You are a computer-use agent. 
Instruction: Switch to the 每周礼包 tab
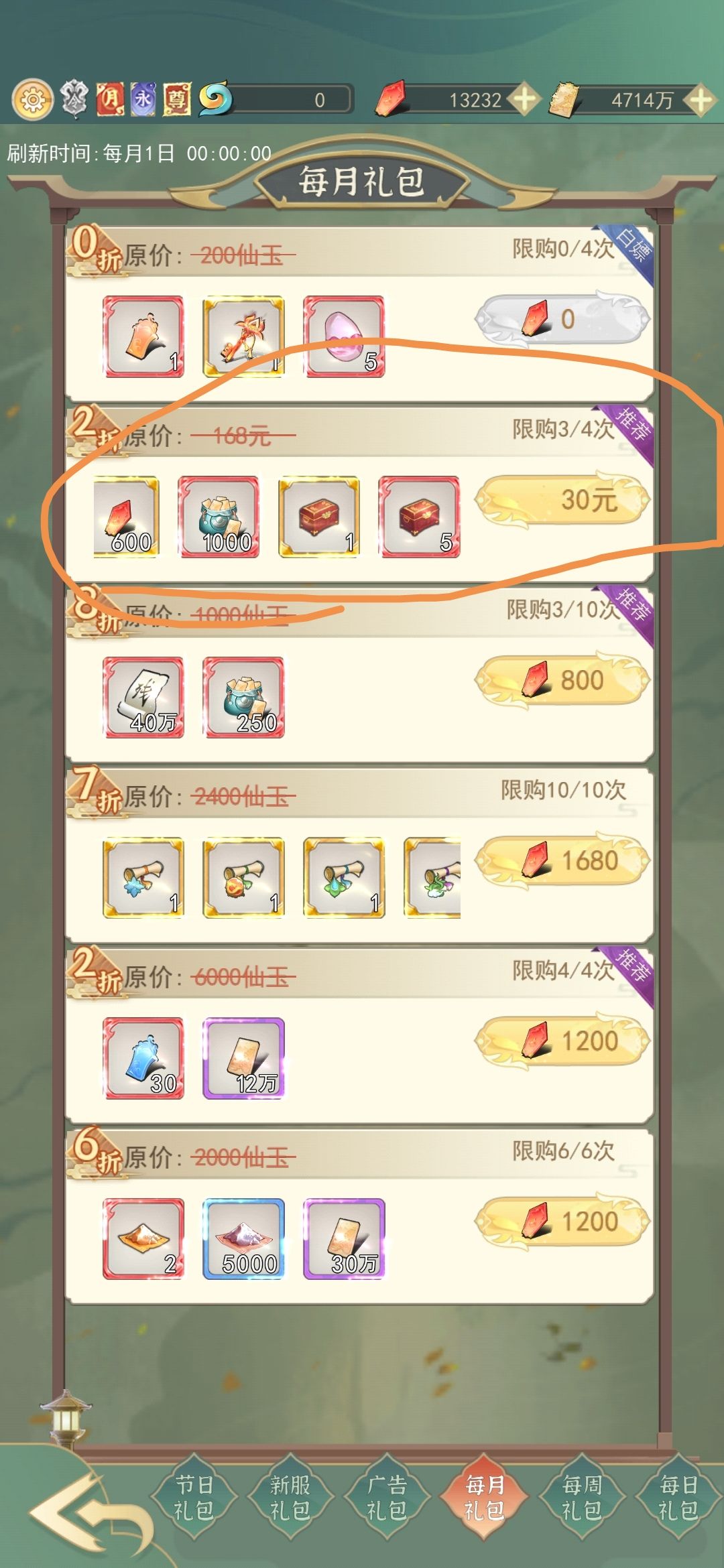click(581, 1498)
